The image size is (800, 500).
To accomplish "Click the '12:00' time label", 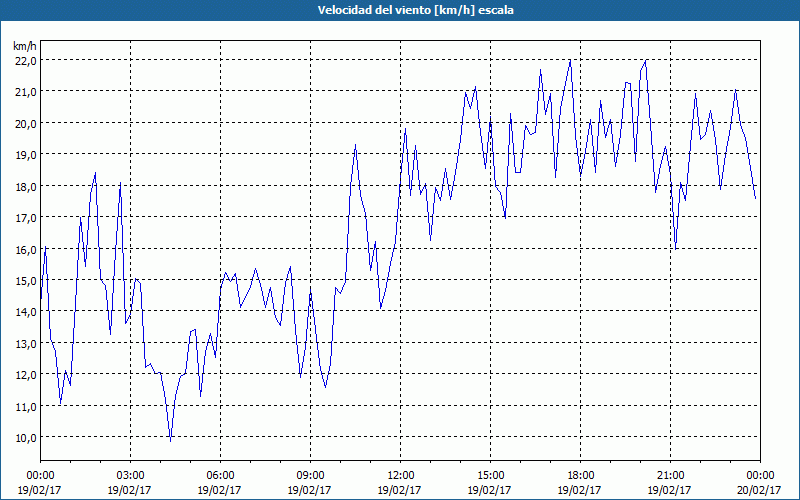I will click(x=401, y=476).
